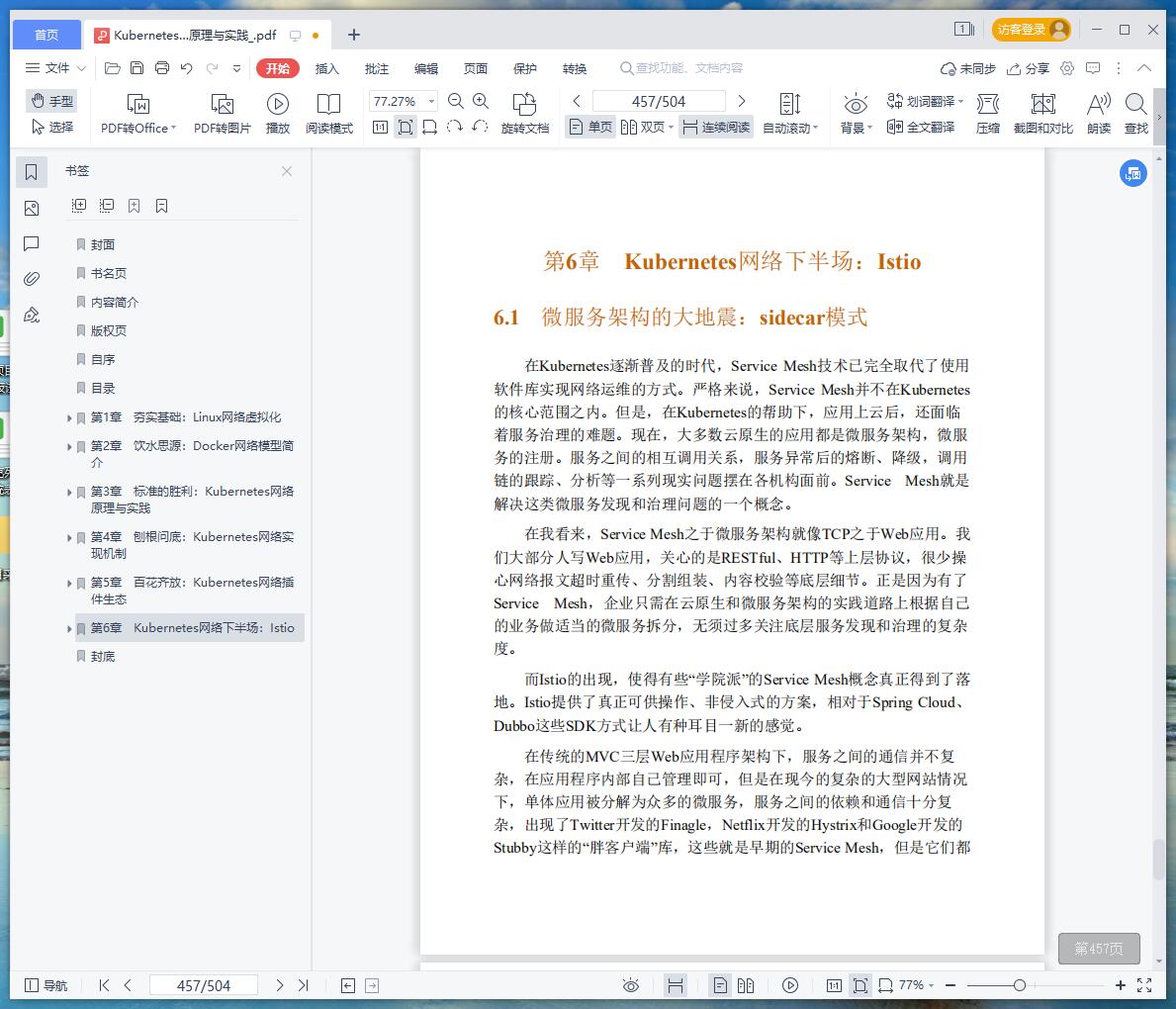
Task: Click the blue floating assistant icon
Action: click(x=1133, y=173)
